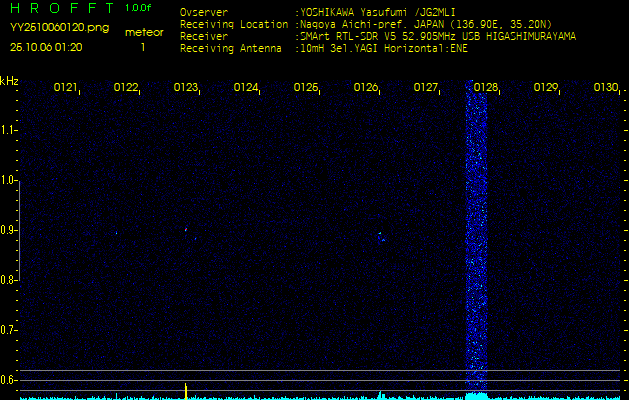Click the 0128 time marker
Screen dimensions: 629x400
pos(485,87)
